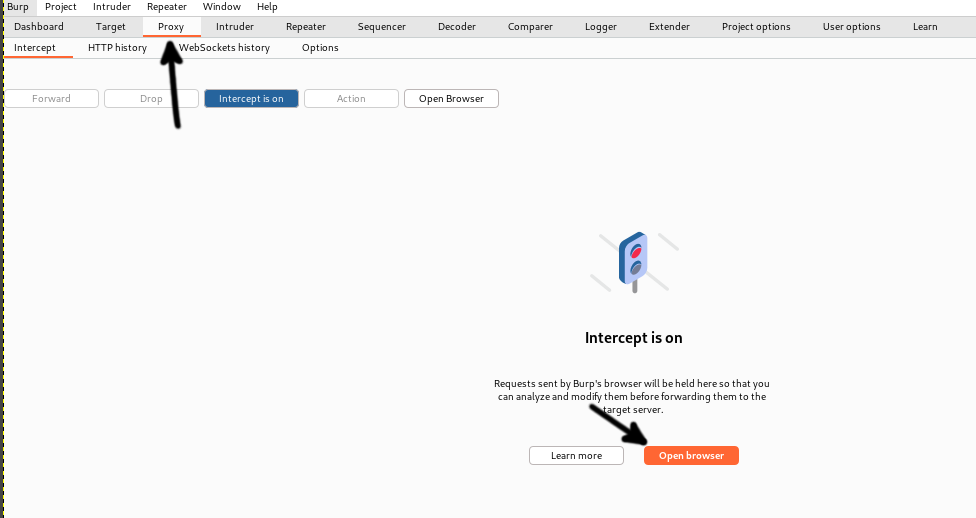Click the Learn more button

pyautogui.click(x=576, y=455)
